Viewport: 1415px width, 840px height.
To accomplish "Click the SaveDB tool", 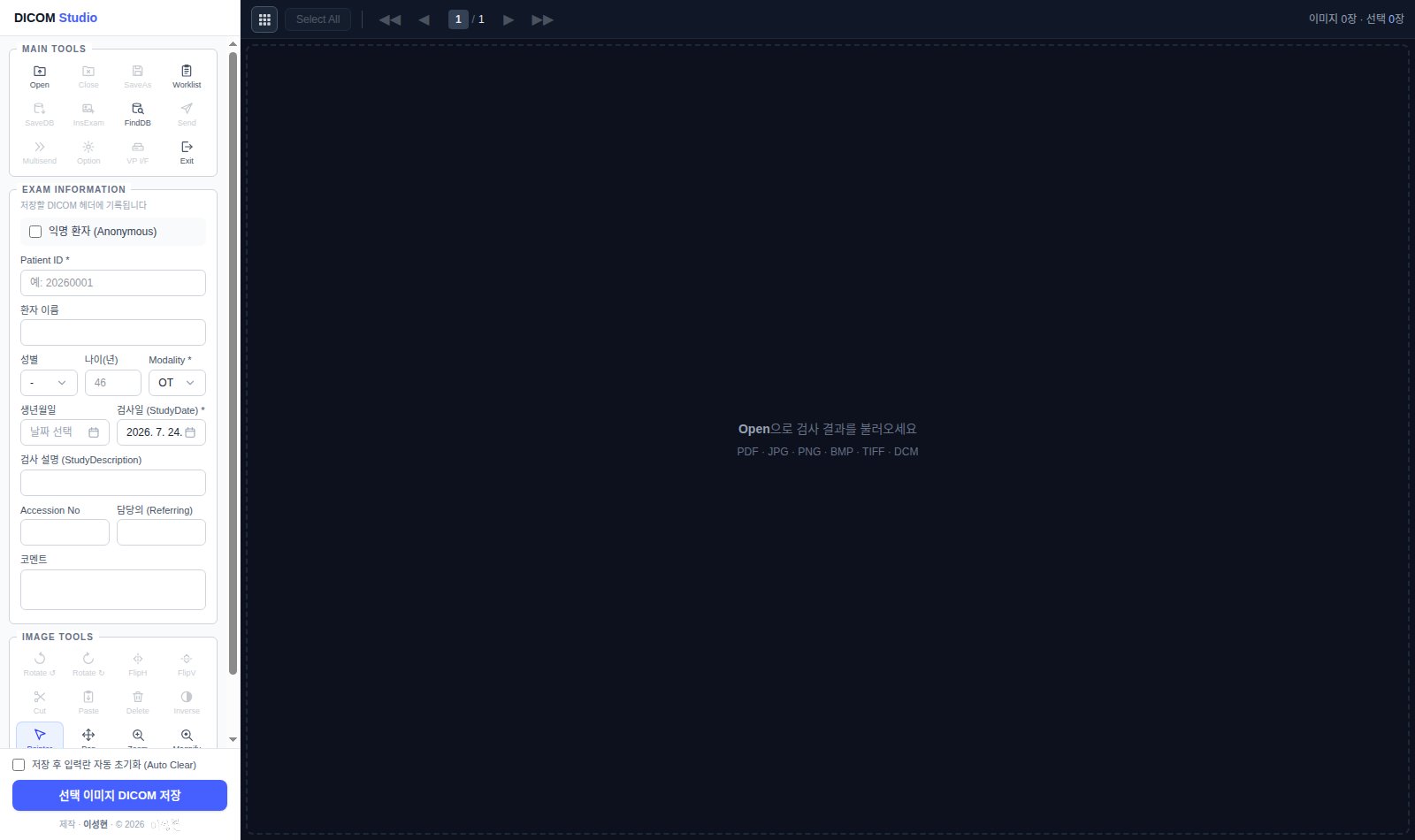I will [40, 114].
